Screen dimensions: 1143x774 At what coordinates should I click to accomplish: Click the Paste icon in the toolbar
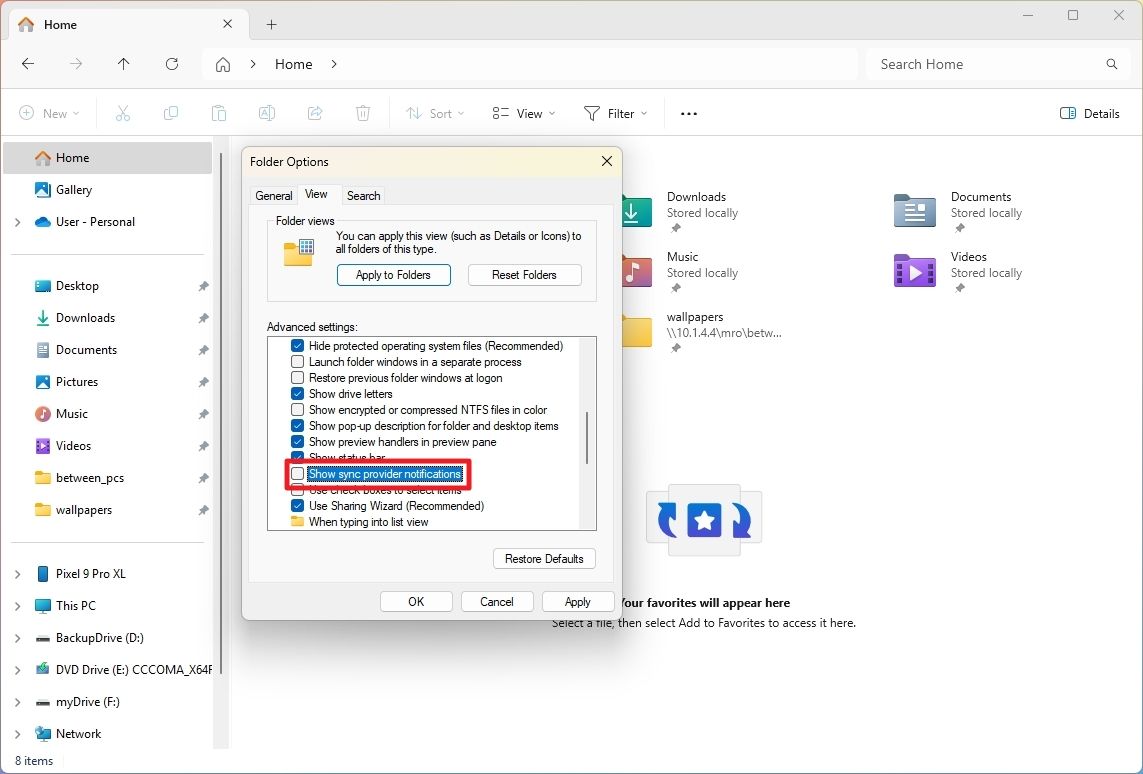218,113
